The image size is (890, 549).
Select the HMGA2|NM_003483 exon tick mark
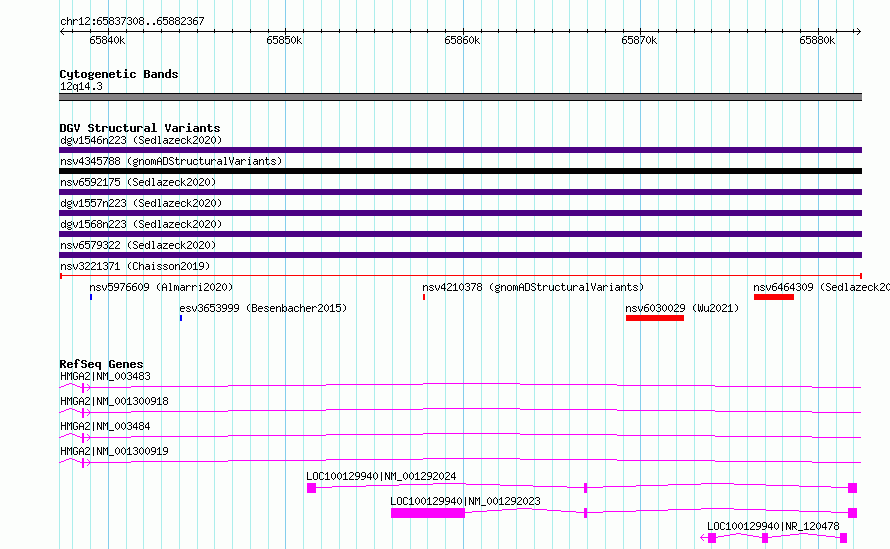coord(83,388)
